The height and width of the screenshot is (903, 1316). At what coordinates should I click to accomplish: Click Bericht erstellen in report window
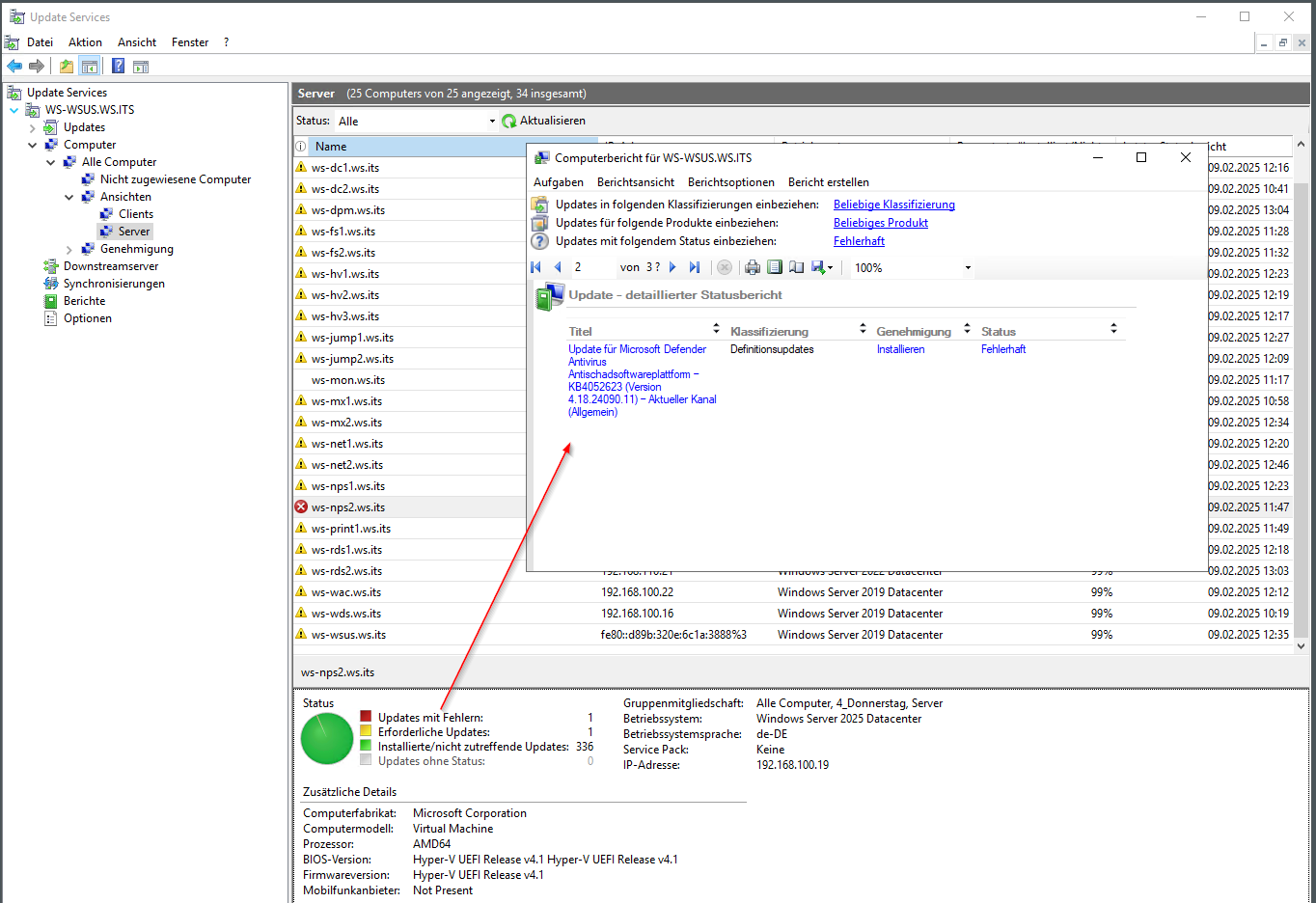coord(829,182)
